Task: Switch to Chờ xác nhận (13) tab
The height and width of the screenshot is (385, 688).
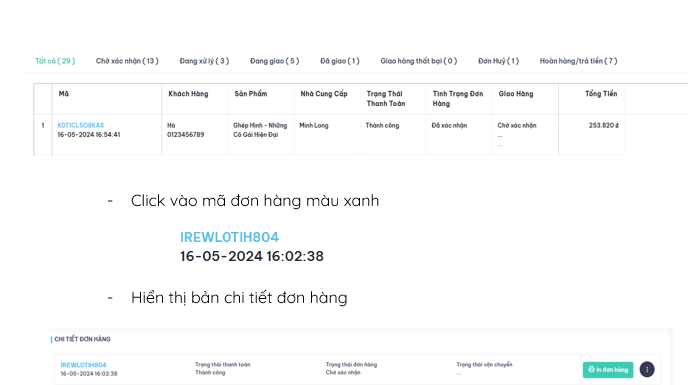Action: pyautogui.click(x=127, y=61)
